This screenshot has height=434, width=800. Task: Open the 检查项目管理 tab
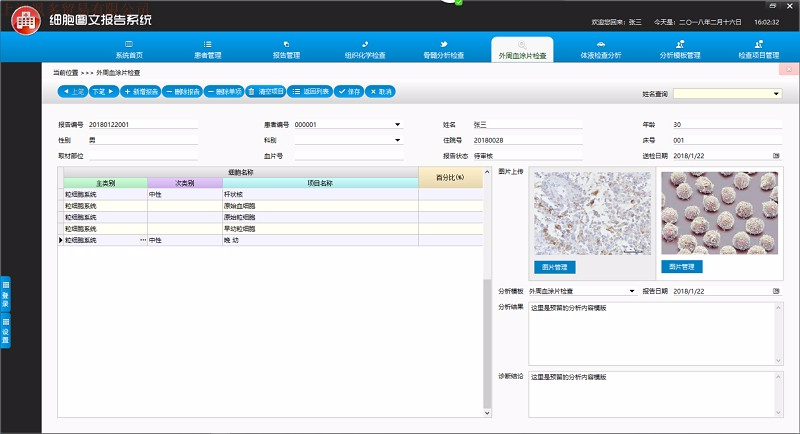coord(759,49)
